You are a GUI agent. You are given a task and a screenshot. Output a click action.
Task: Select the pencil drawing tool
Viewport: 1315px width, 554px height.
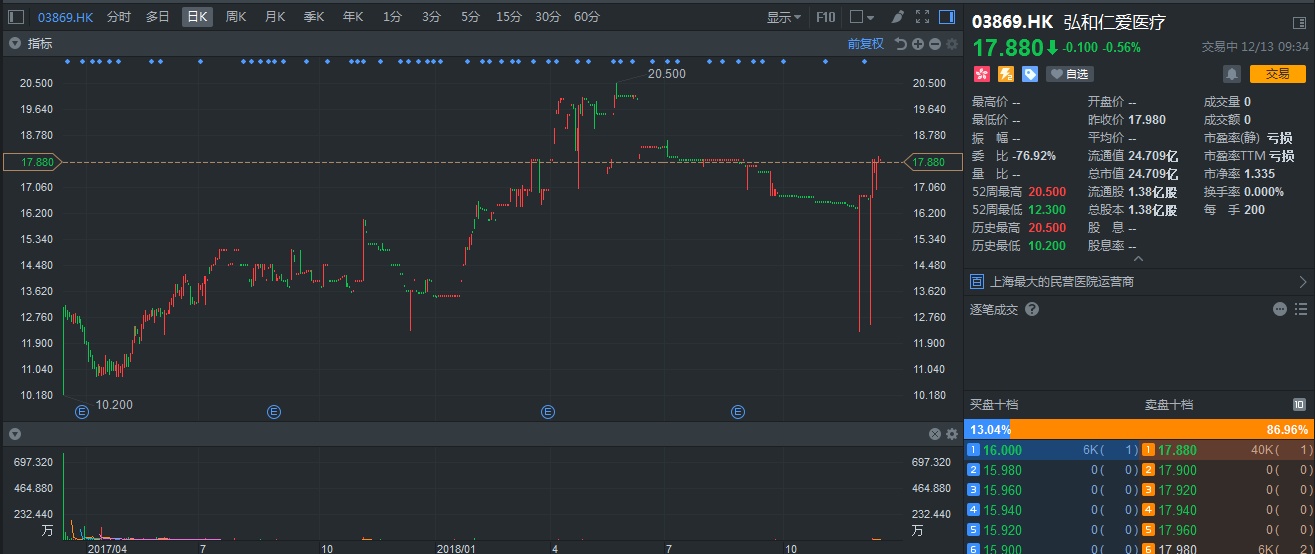tap(897, 17)
